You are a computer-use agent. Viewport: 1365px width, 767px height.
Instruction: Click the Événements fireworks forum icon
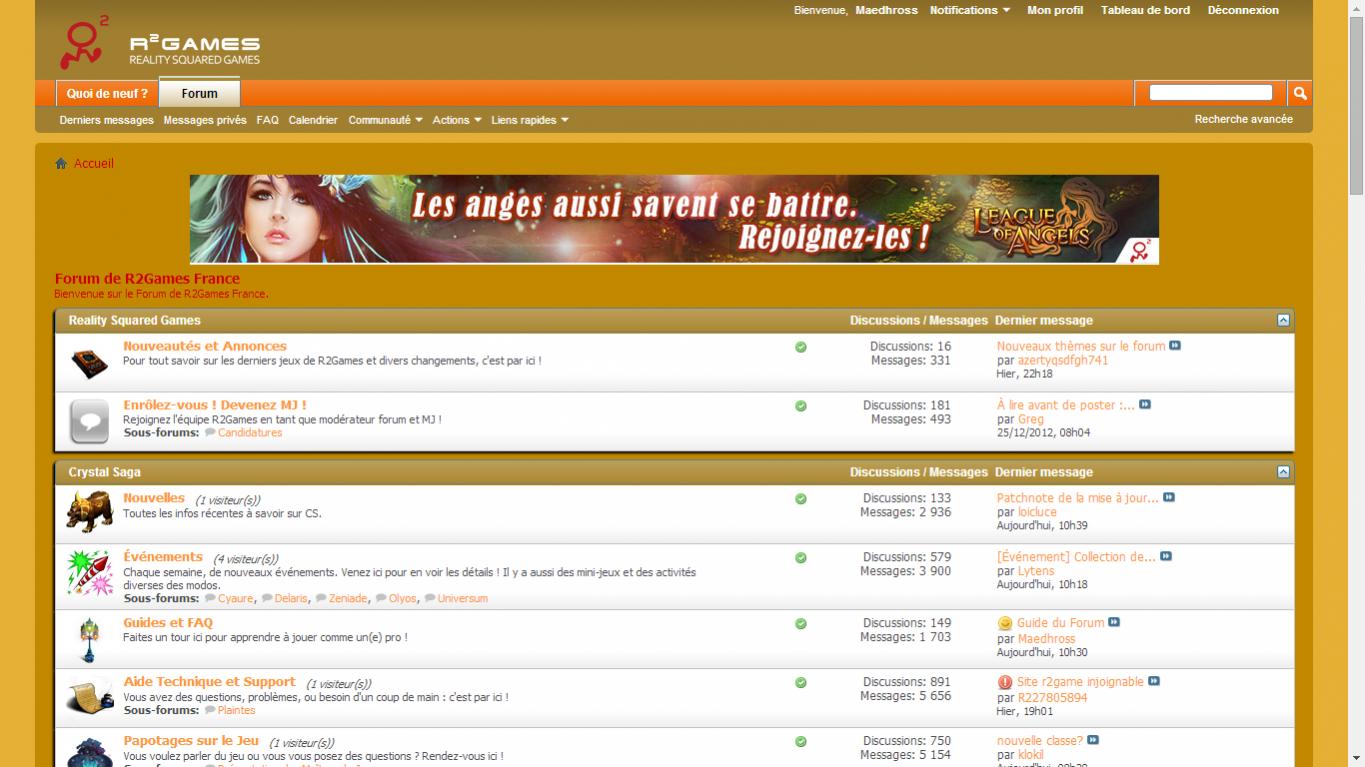[x=89, y=573]
